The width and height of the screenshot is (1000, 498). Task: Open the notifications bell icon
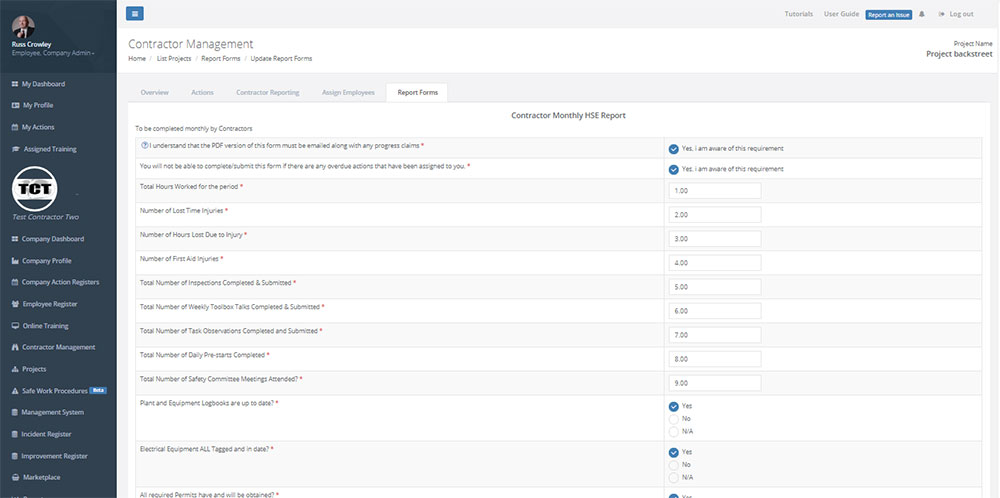pyautogui.click(x=922, y=14)
